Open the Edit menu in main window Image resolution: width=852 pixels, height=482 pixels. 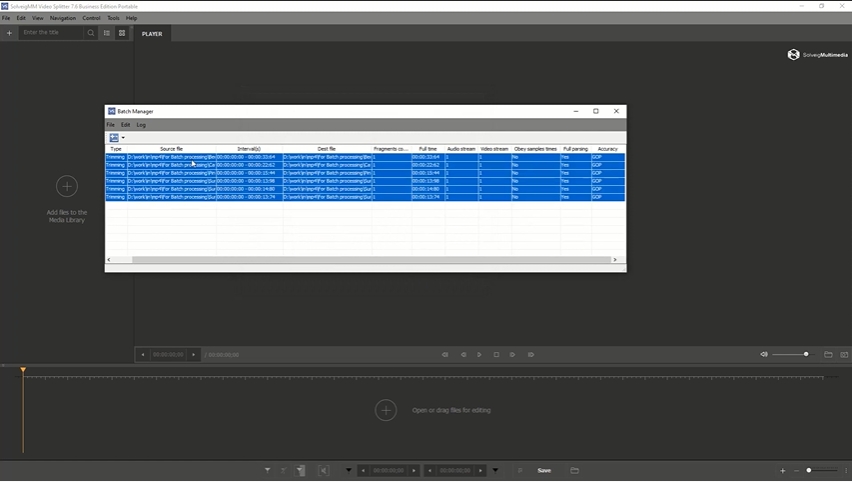point(21,18)
